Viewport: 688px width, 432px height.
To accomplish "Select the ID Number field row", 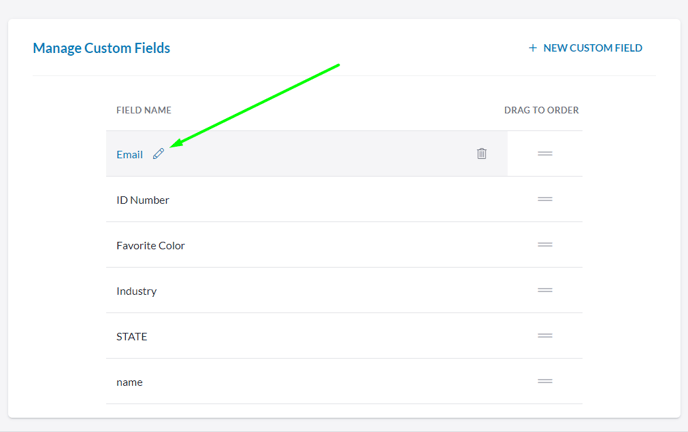I will [344, 200].
